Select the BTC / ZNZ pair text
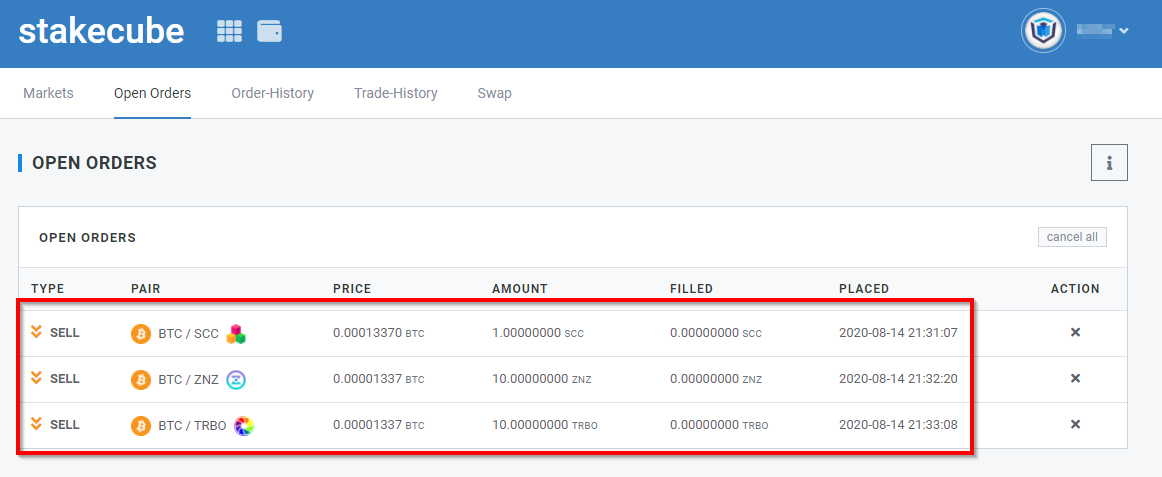1162x477 pixels. point(188,380)
